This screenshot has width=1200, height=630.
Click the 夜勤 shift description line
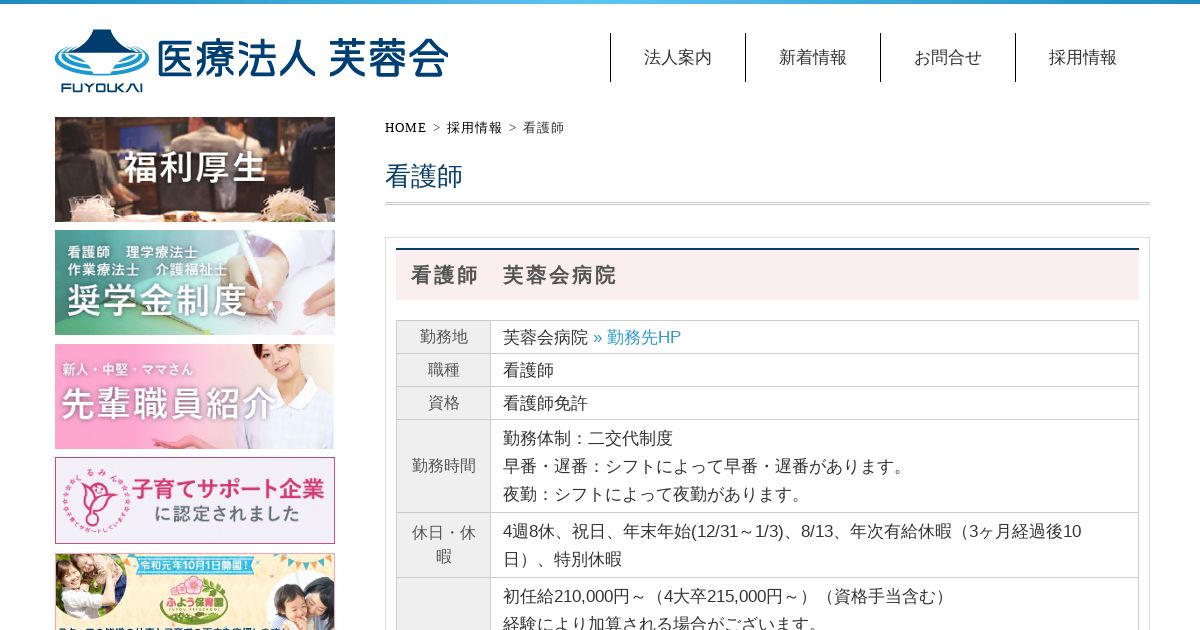click(656, 494)
